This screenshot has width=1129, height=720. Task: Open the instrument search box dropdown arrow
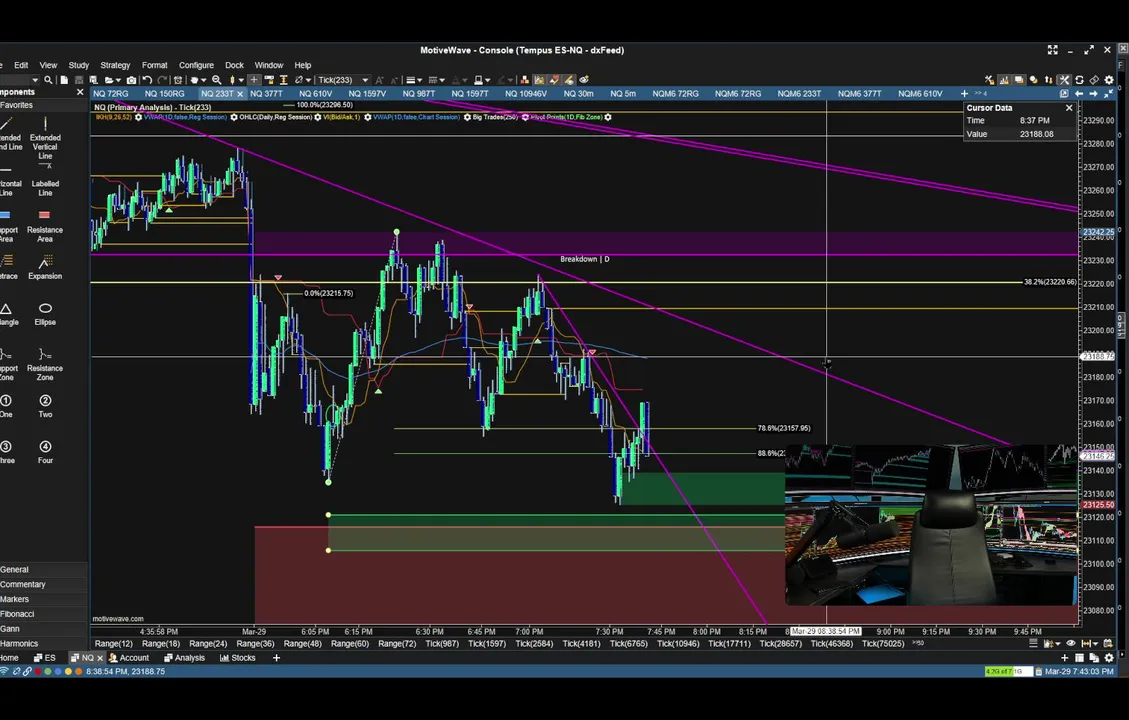(x=35, y=80)
